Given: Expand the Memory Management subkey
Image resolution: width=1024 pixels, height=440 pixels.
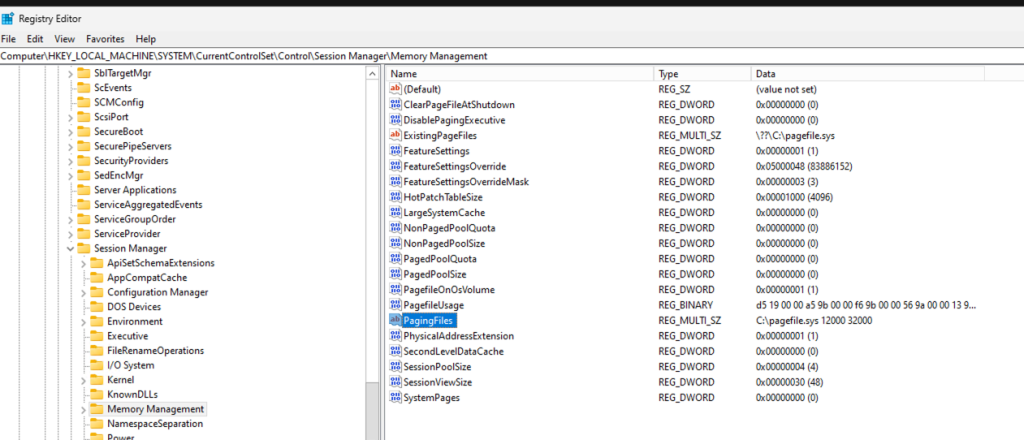Looking at the screenshot, I should (x=83, y=409).
